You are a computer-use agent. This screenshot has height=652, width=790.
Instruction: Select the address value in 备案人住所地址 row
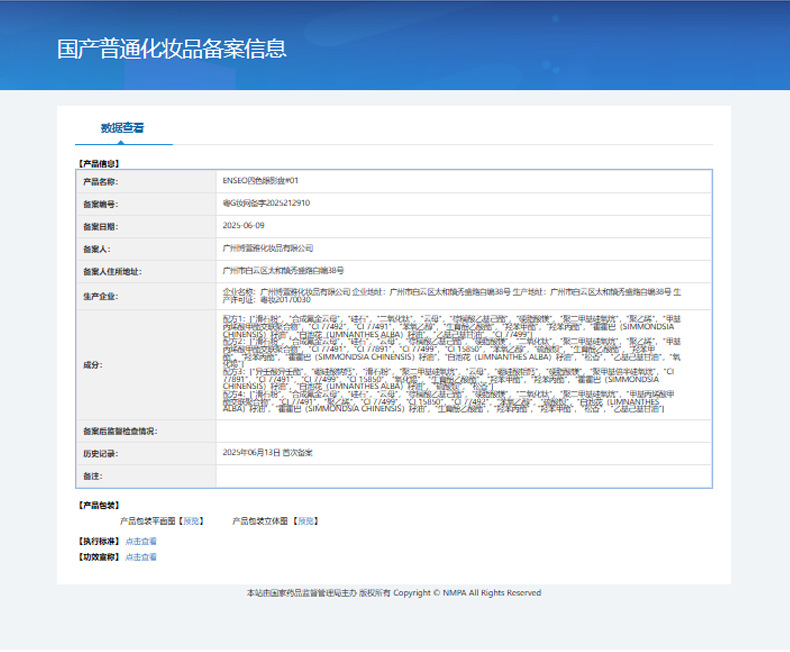283,271
